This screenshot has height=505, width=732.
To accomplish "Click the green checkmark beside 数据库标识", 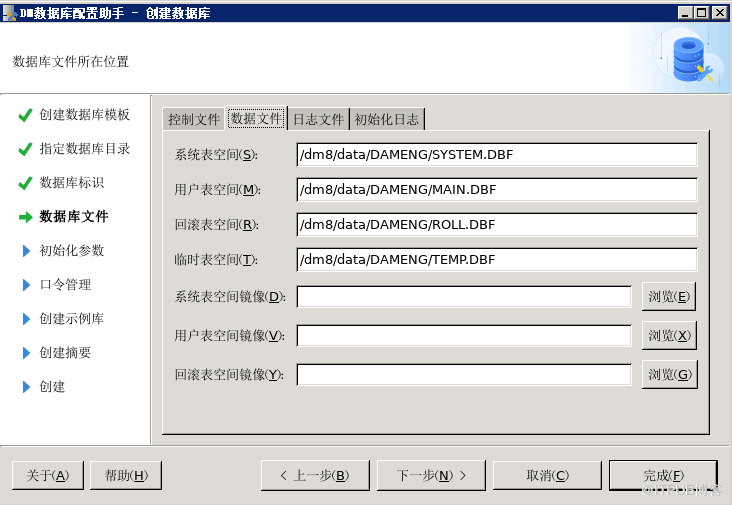I will pos(25,183).
